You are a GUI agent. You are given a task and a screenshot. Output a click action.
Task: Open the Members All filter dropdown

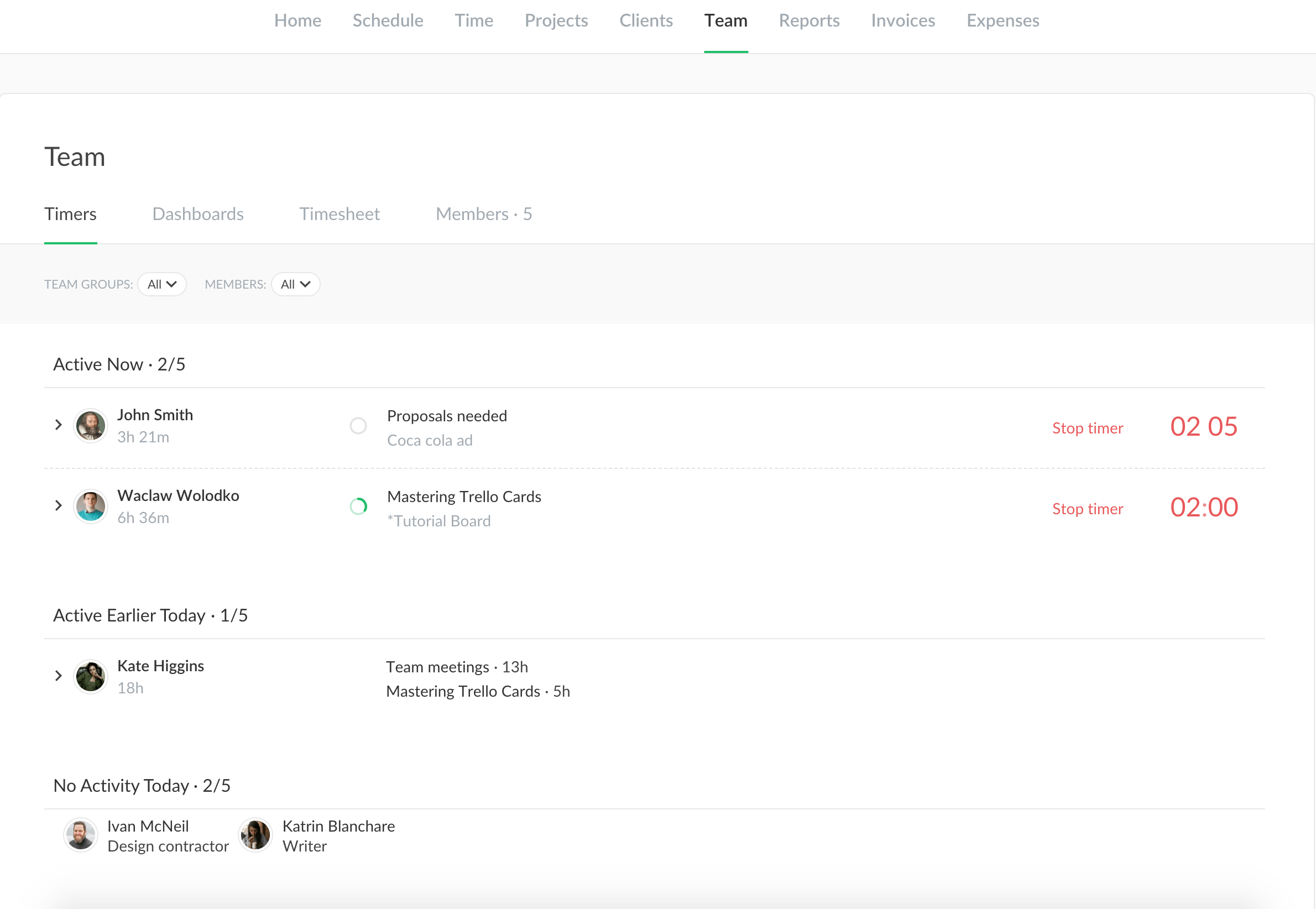[295, 284]
